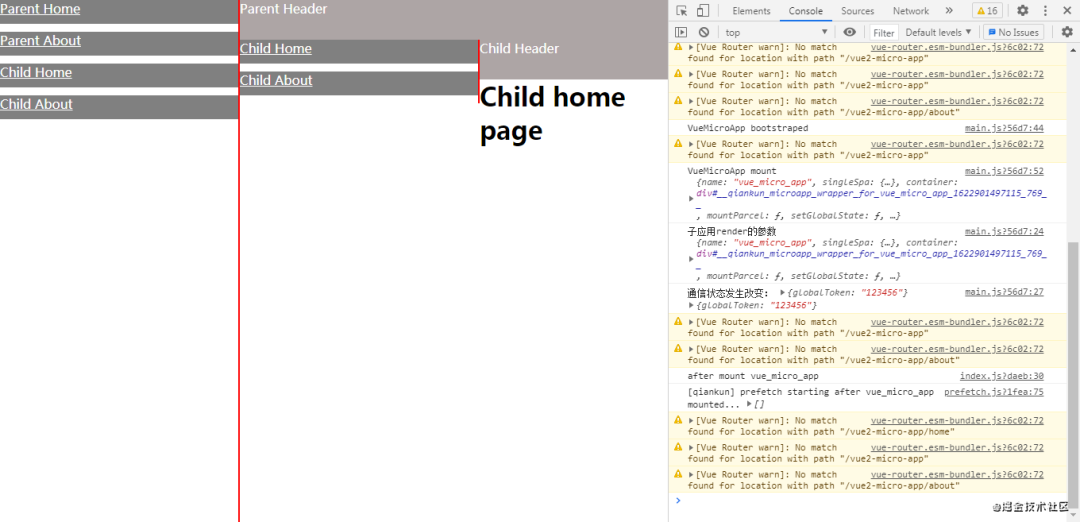Focus the console Filter input field

(884, 32)
